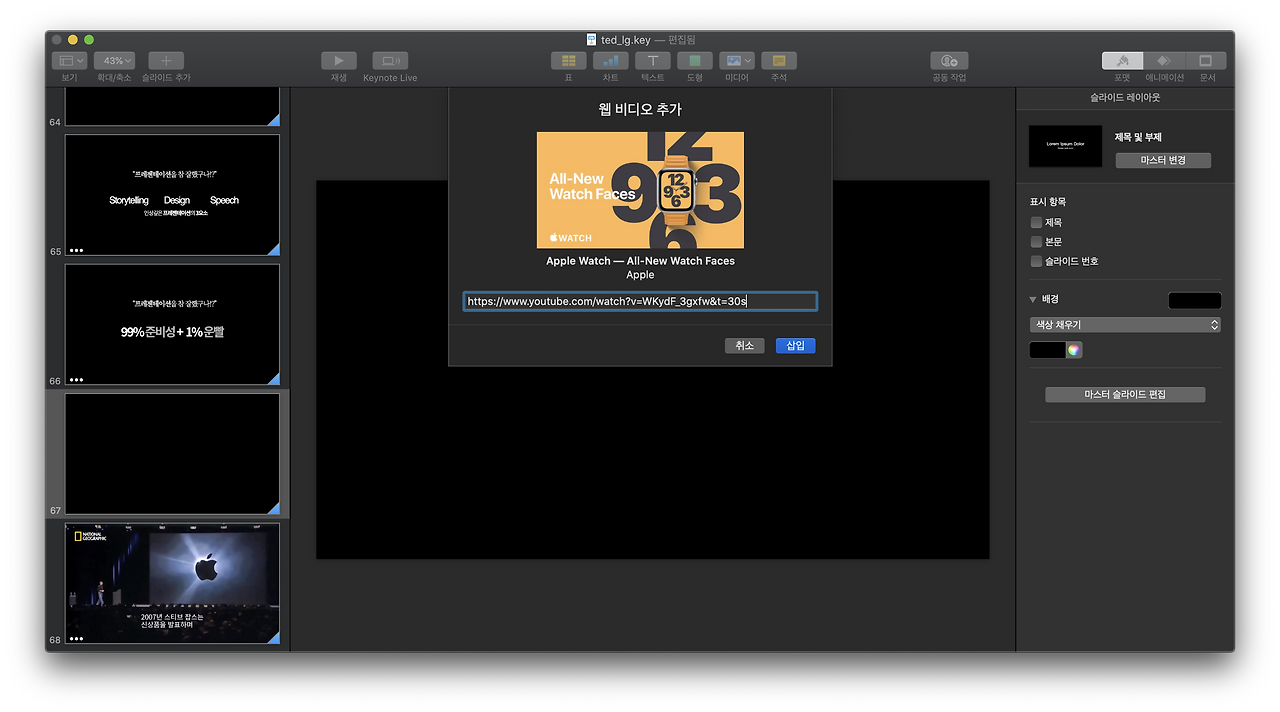Click the Cancel (취소) button in dialog
This screenshot has height=712, width=1280.
click(x=745, y=346)
